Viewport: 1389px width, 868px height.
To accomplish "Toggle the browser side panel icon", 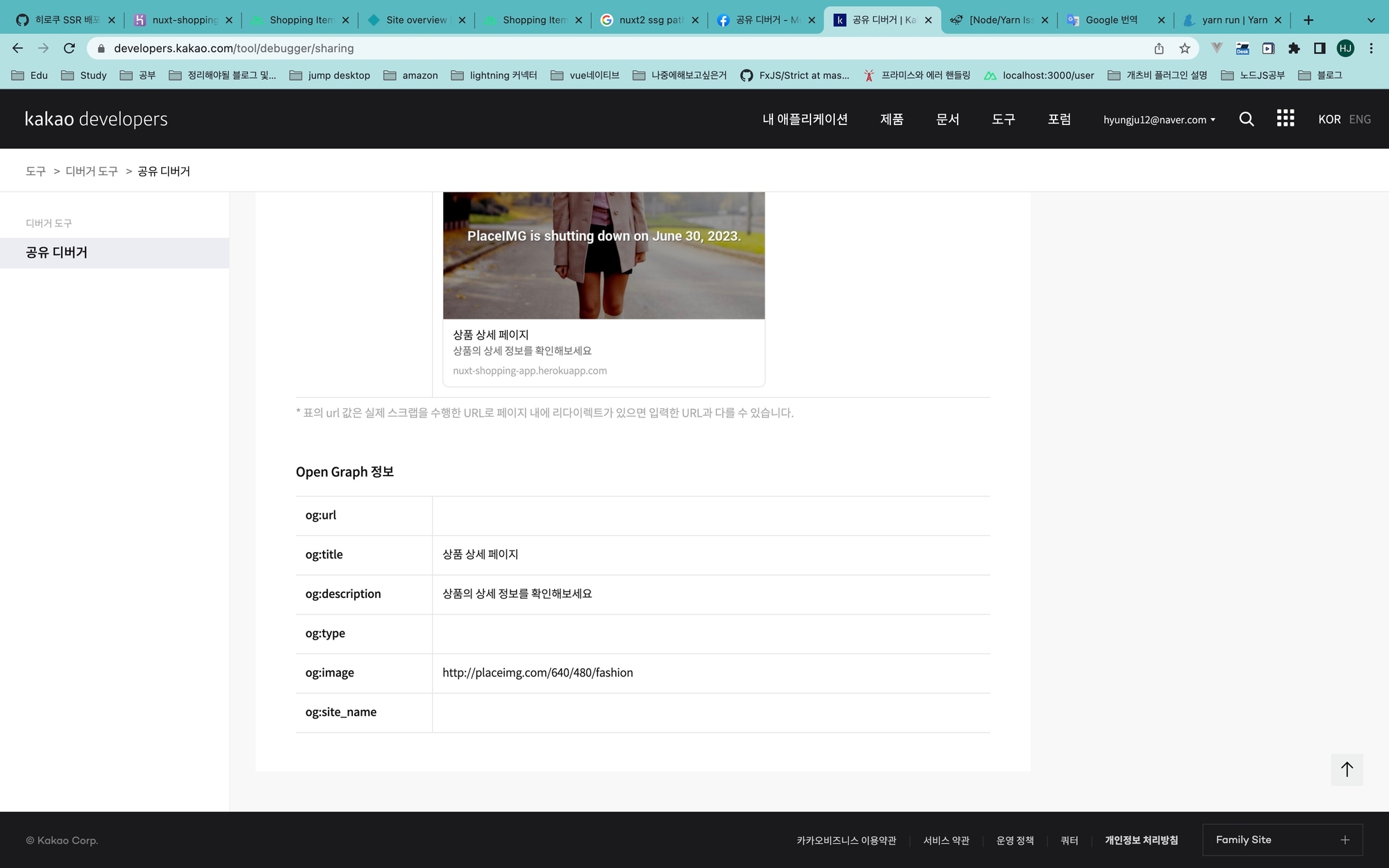I will (1320, 48).
